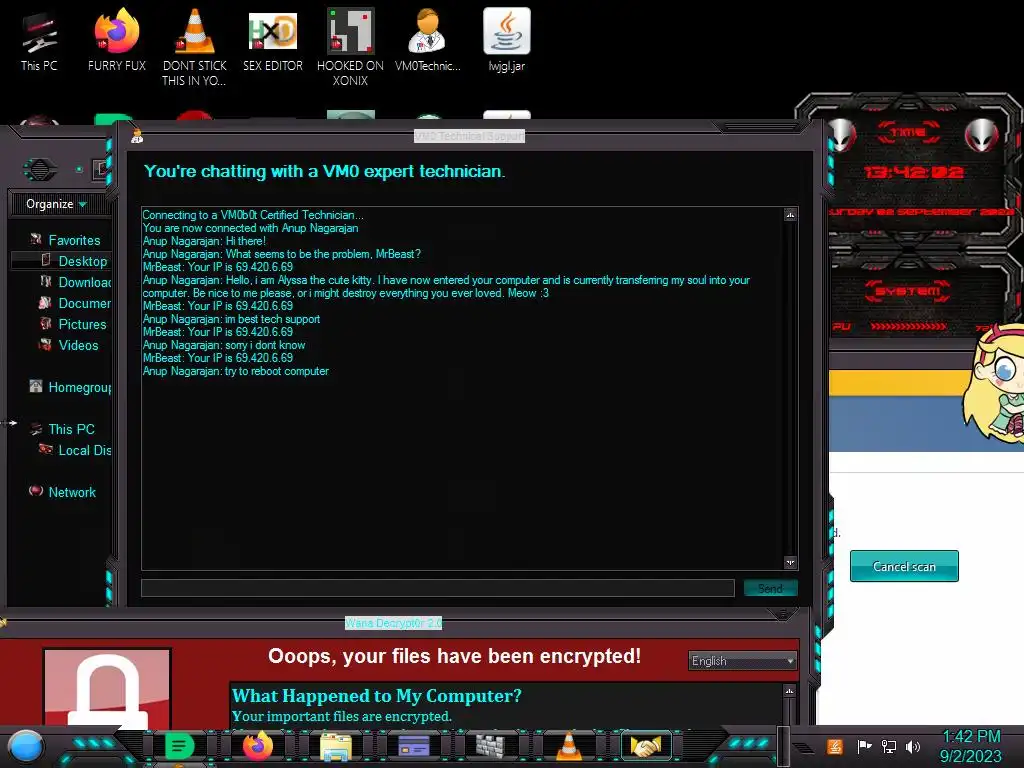Click Wana Decrypt0r text scrollbar up arrow

tap(789, 691)
